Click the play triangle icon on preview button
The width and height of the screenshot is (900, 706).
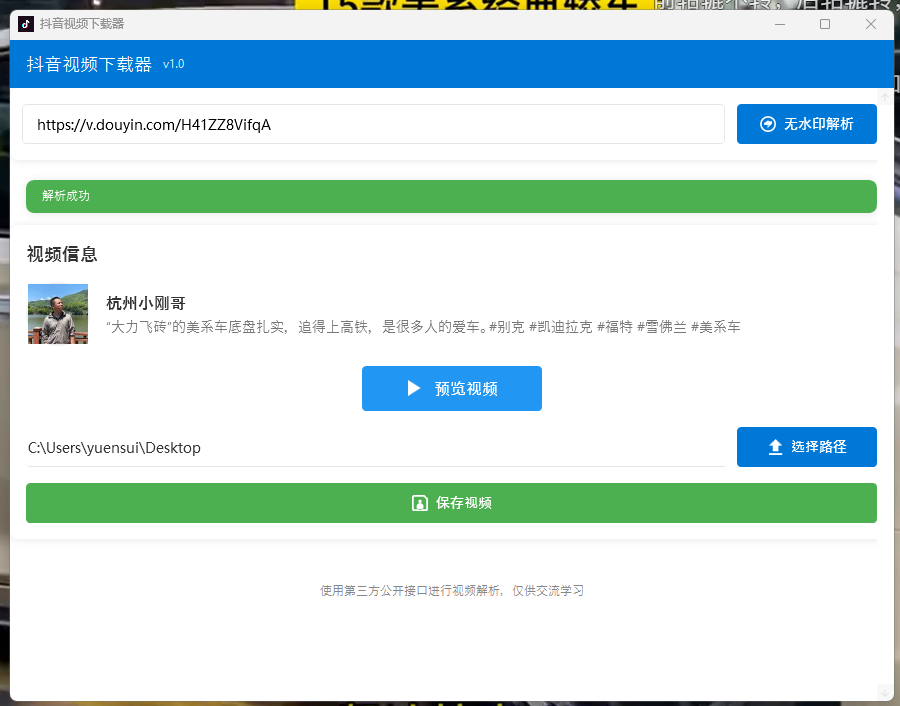coord(413,389)
